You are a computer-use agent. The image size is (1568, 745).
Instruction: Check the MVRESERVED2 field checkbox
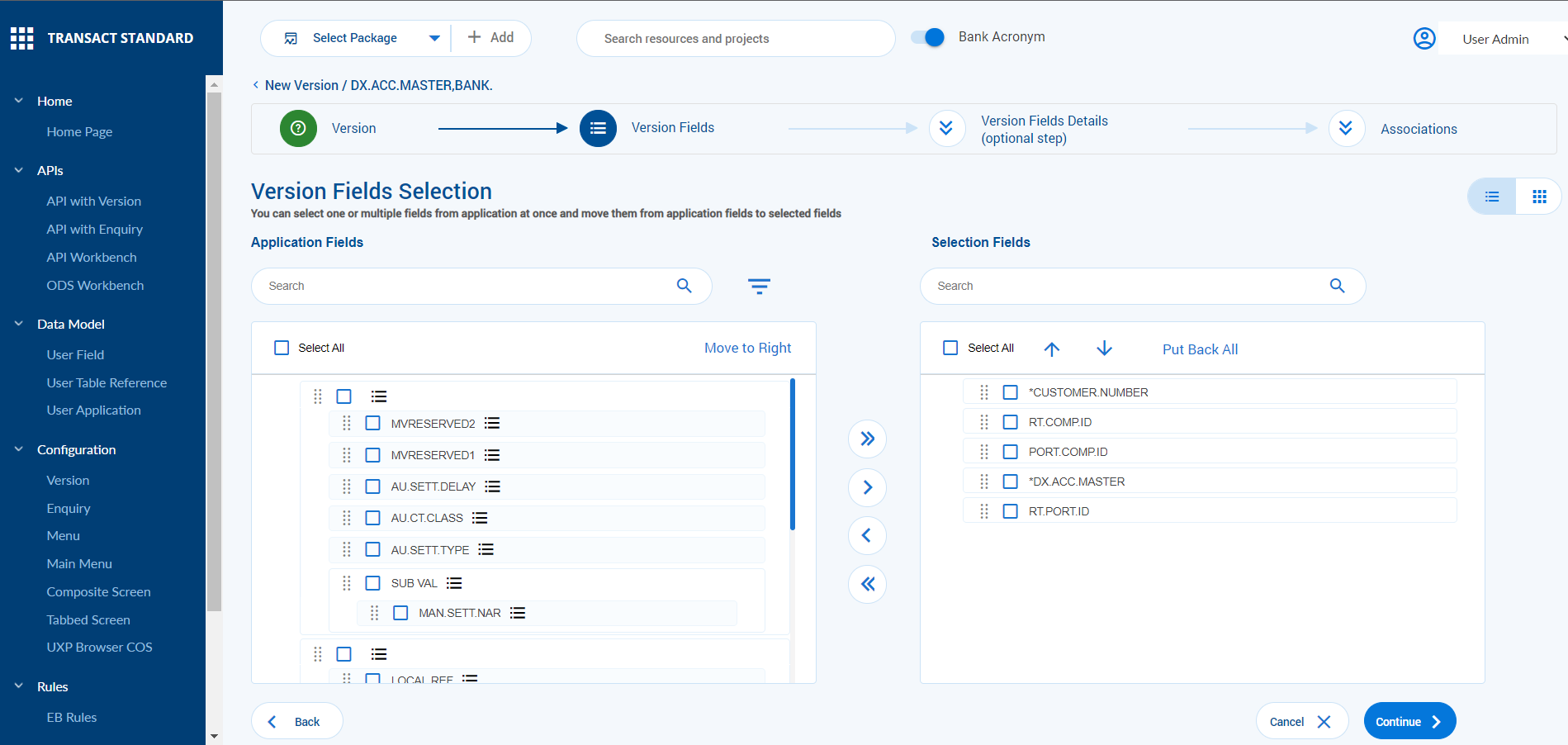pyautogui.click(x=373, y=424)
